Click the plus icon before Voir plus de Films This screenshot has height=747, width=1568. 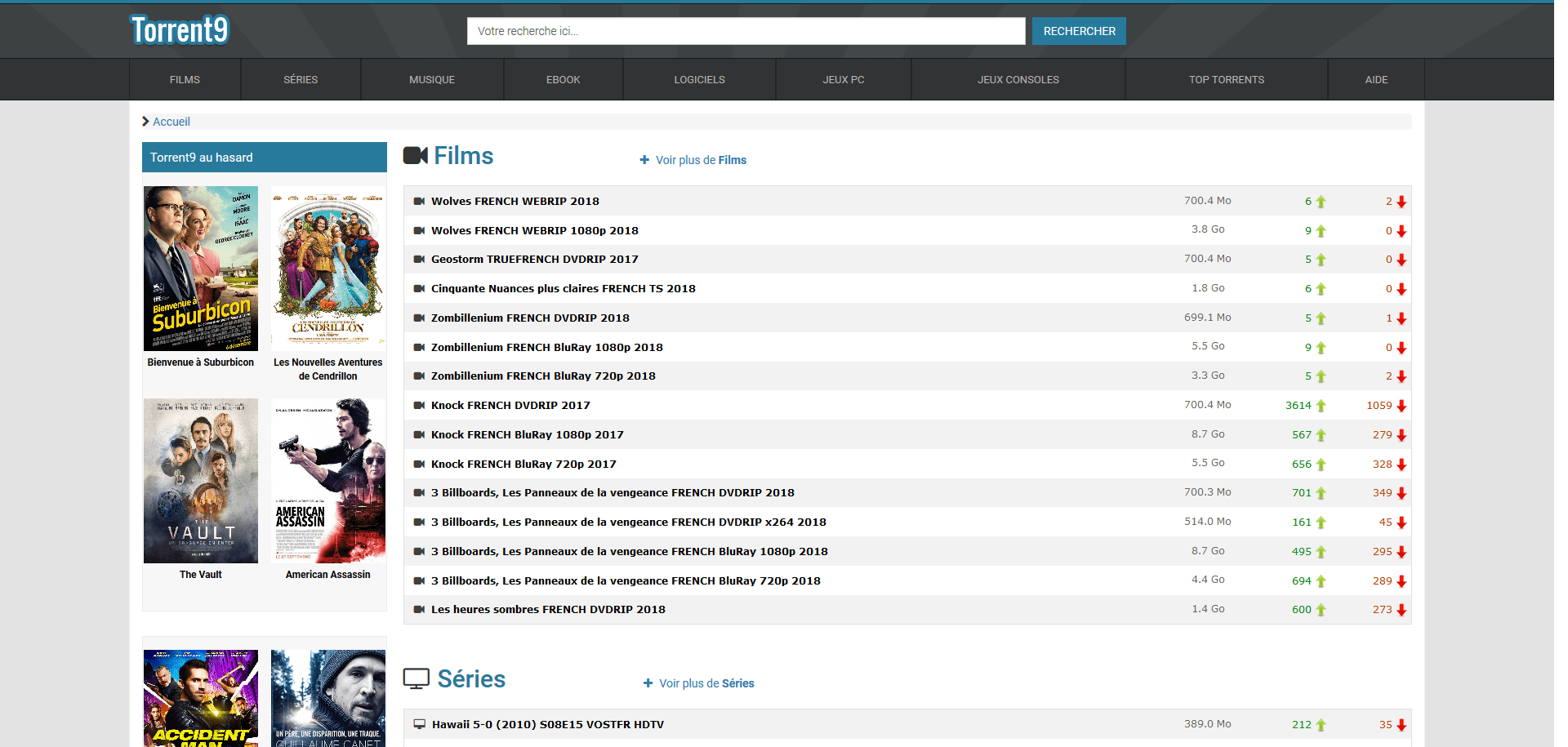(644, 160)
